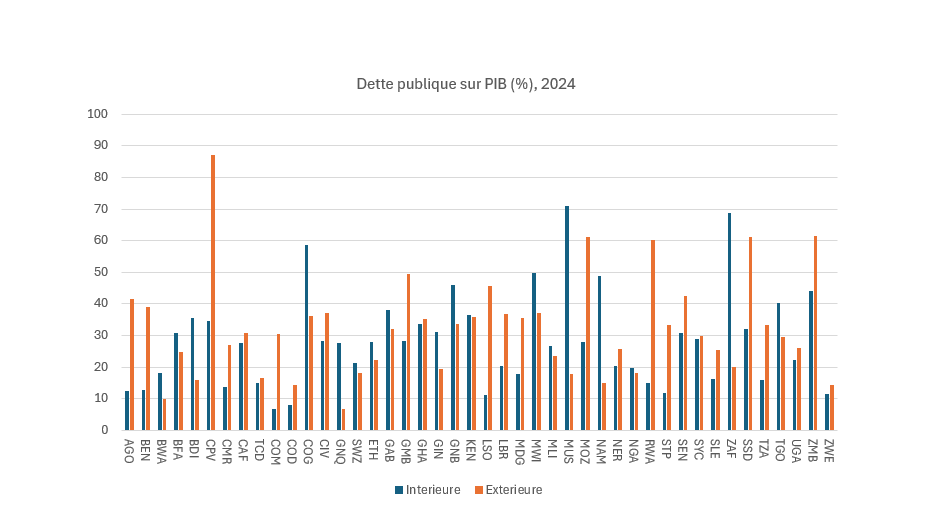Select the blue MUS bar
The image size is (947, 515).
567,318
